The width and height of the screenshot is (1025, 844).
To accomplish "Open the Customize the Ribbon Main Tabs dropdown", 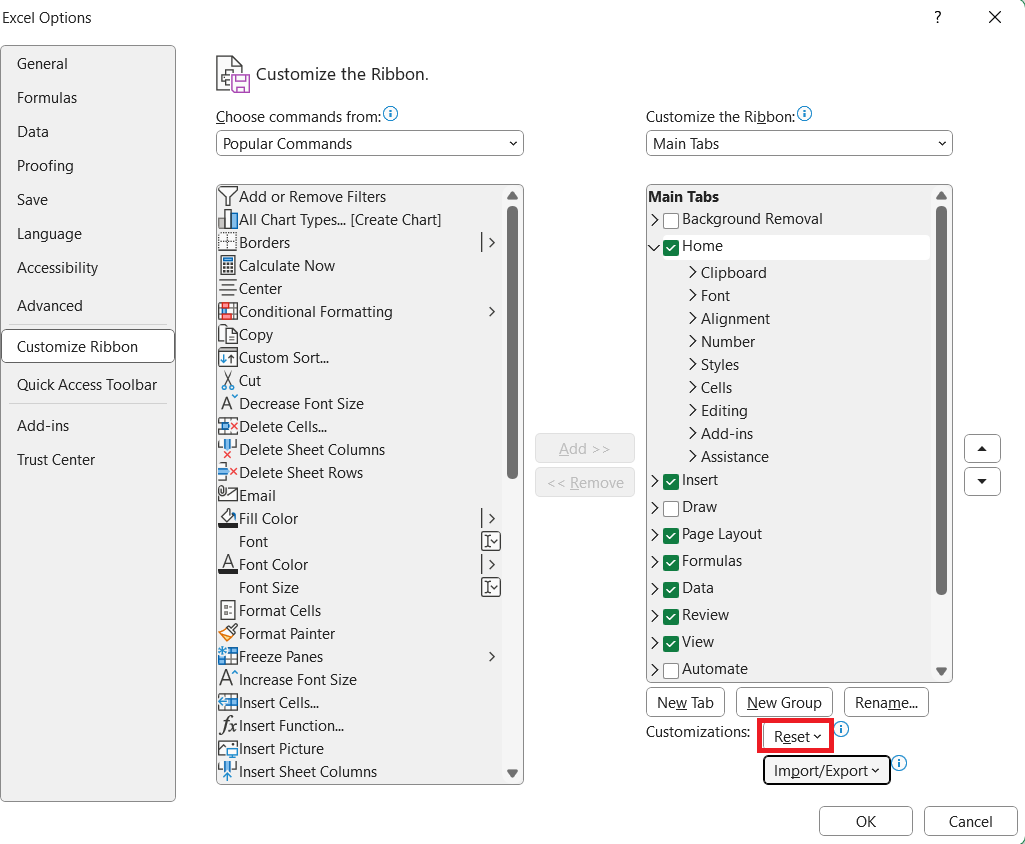I will click(799, 143).
